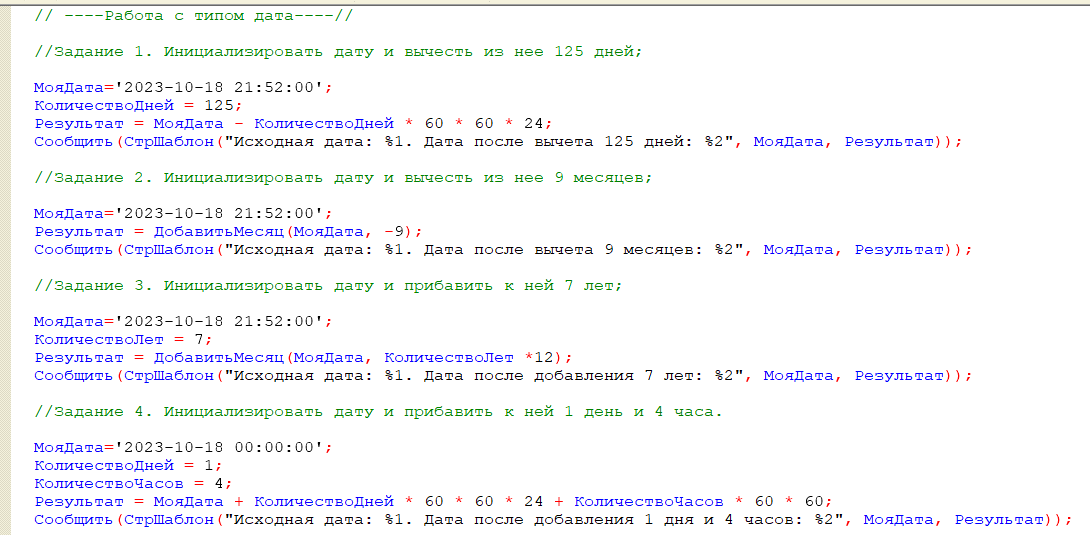Viewport: 1090px width, 535px height.
Task: Click the line 'Результат = МояДата + КоличествоДней * 60 * 60 * 24 + ...'
Action: 432,501
